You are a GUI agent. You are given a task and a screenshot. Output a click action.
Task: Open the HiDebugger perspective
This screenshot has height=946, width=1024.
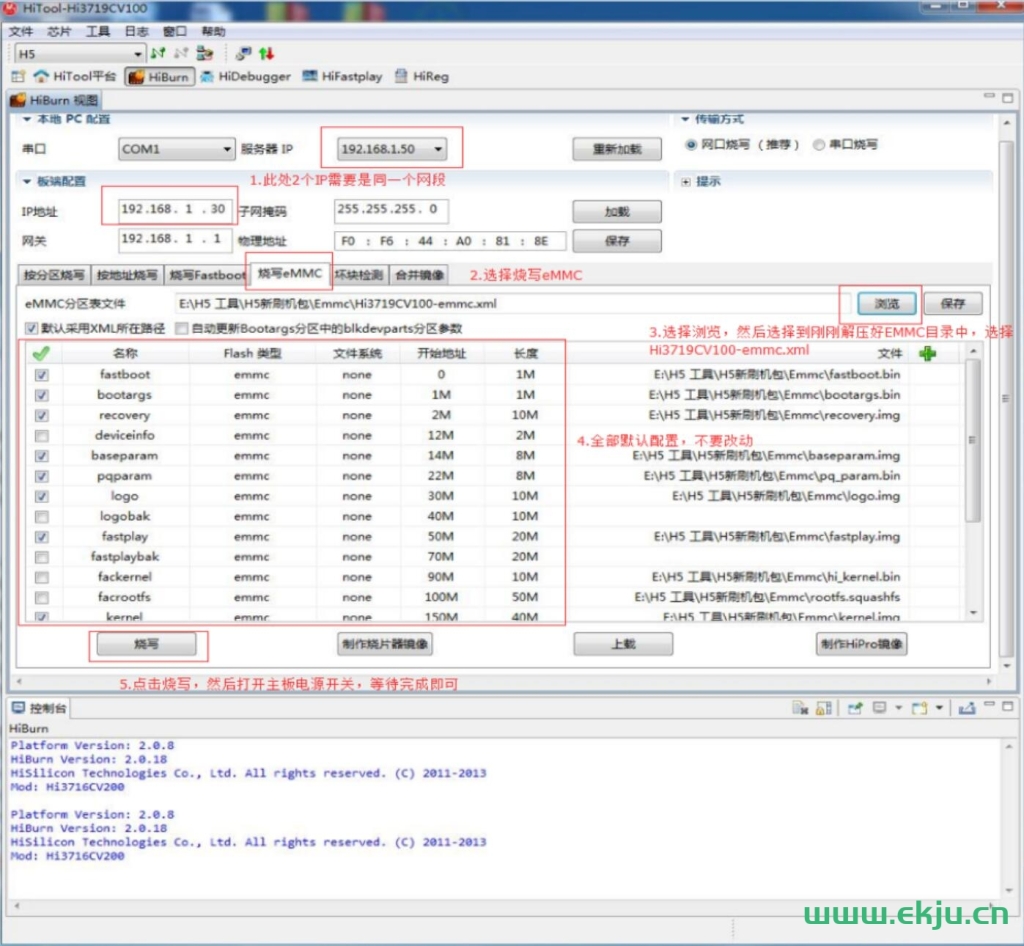click(246, 76)
